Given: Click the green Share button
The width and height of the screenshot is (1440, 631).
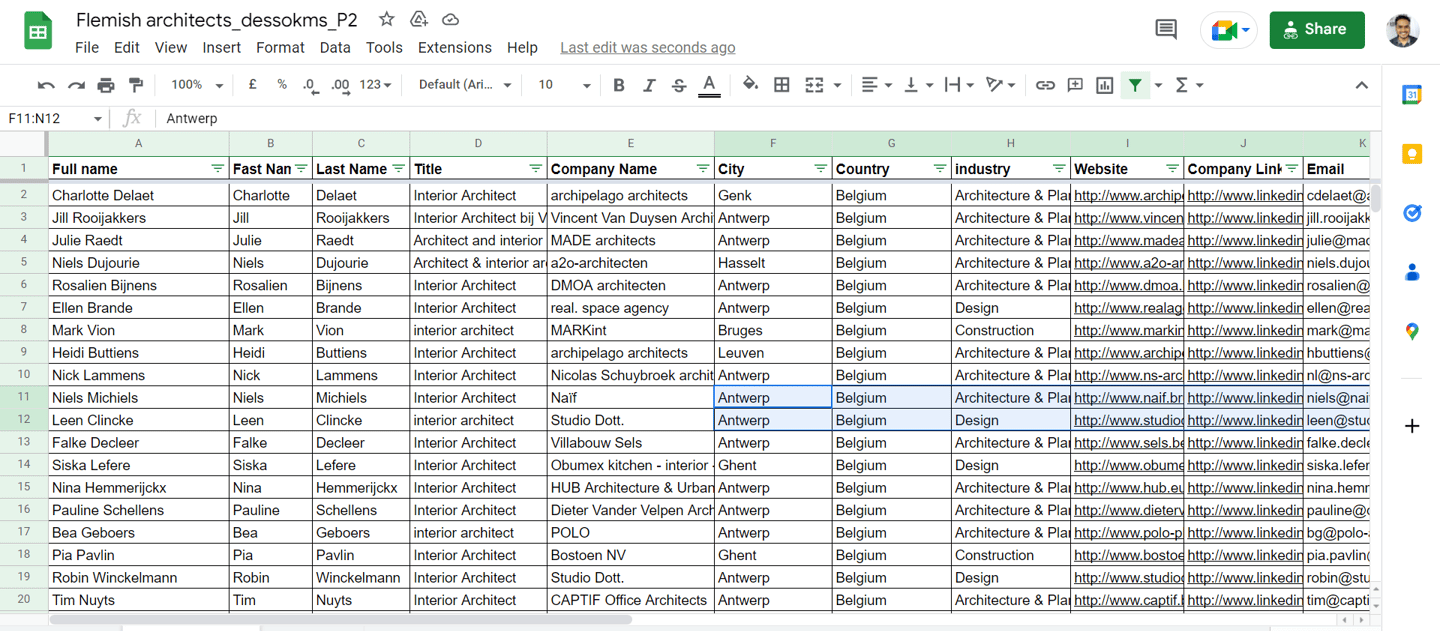Looking at the screenshot, I should click(1317, 30).
